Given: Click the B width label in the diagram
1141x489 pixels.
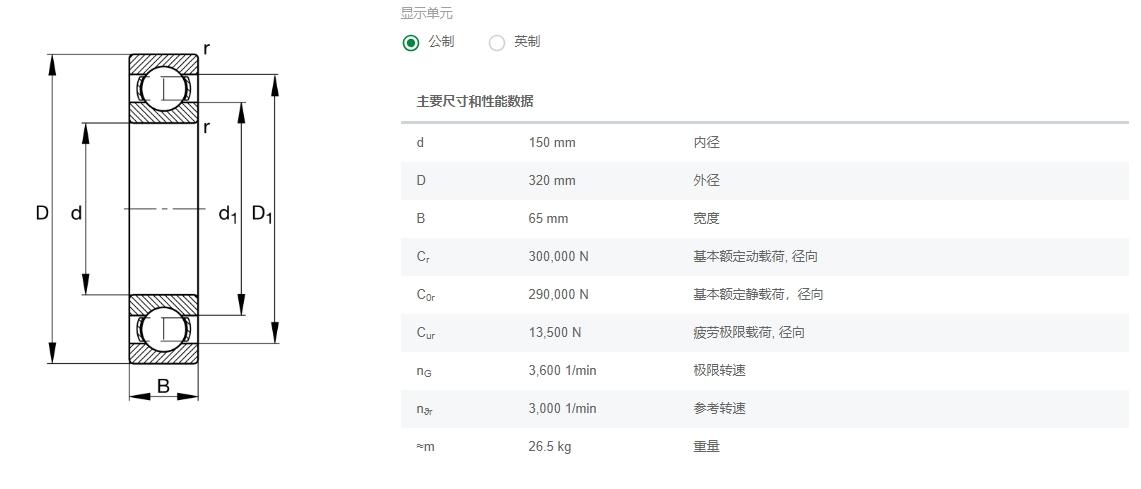Looking at the screenshot, I should tap(164, 386).
